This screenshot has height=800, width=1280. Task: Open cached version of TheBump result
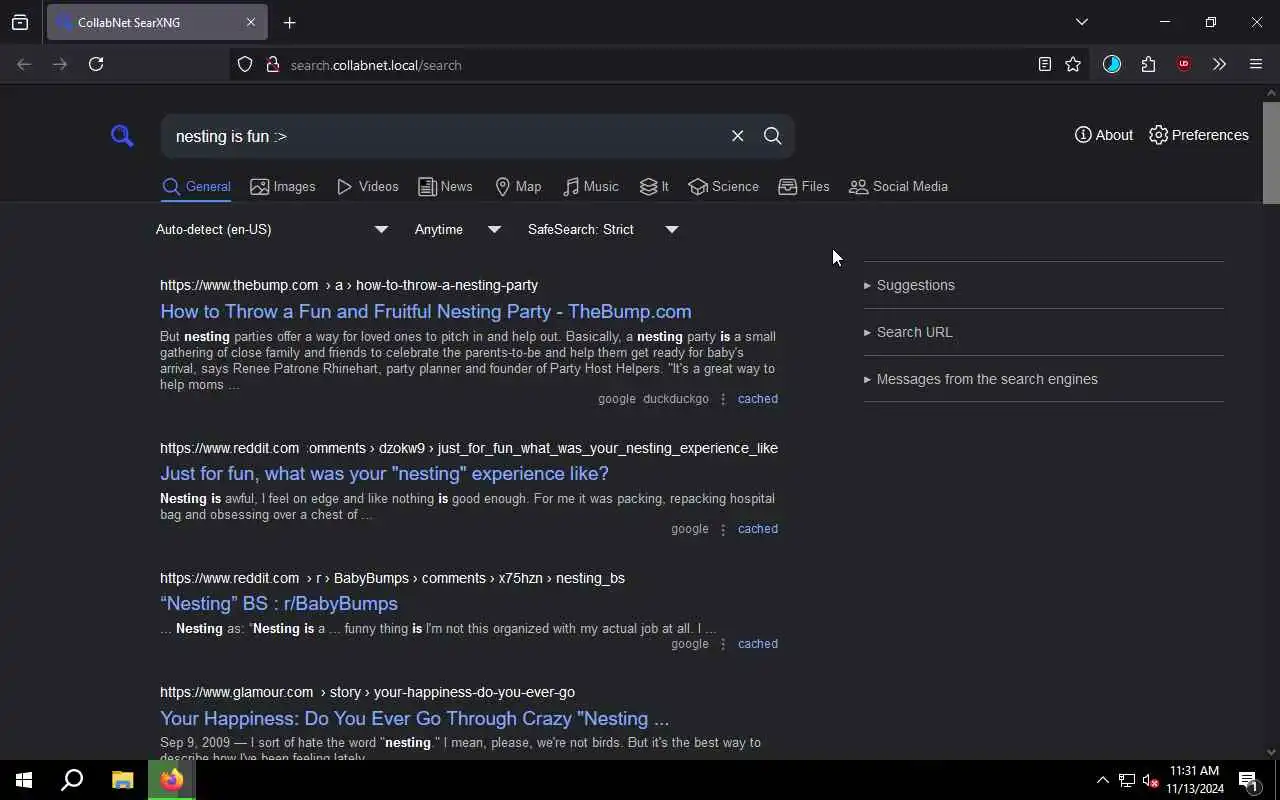pos(757,399)
